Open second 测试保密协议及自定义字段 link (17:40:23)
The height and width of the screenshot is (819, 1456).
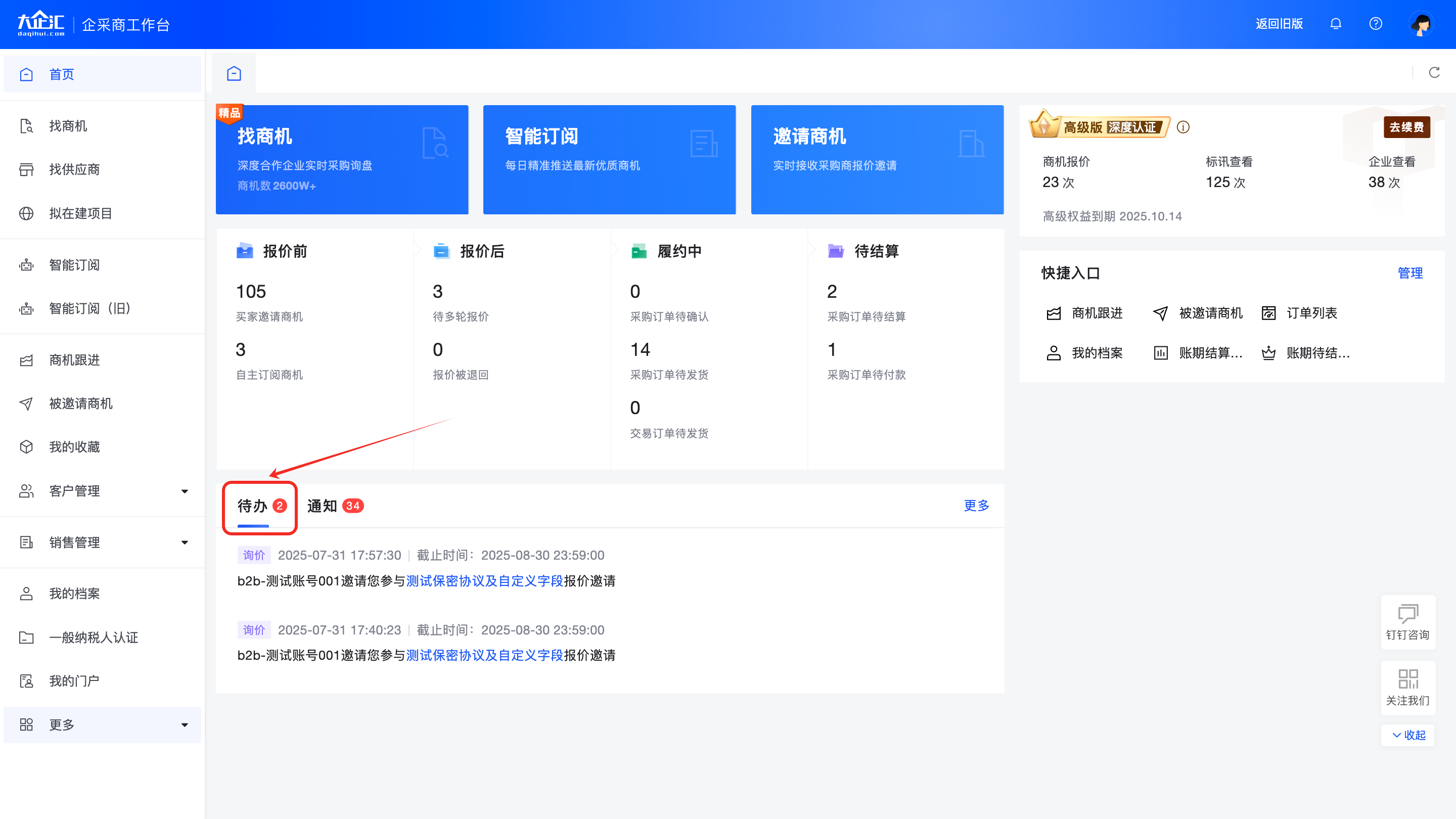click(485, 655)
